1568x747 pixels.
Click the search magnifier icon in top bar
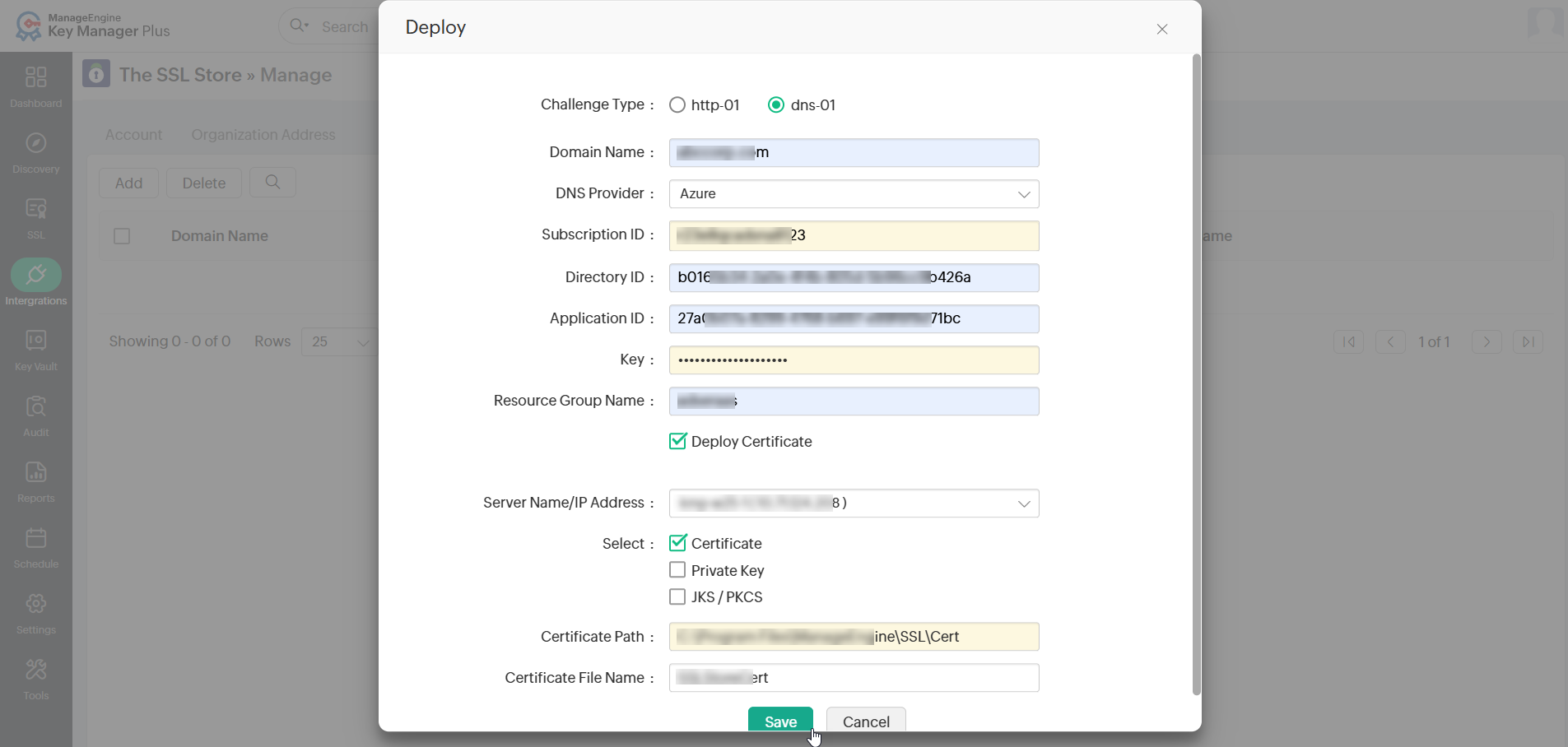coord(298,26)
